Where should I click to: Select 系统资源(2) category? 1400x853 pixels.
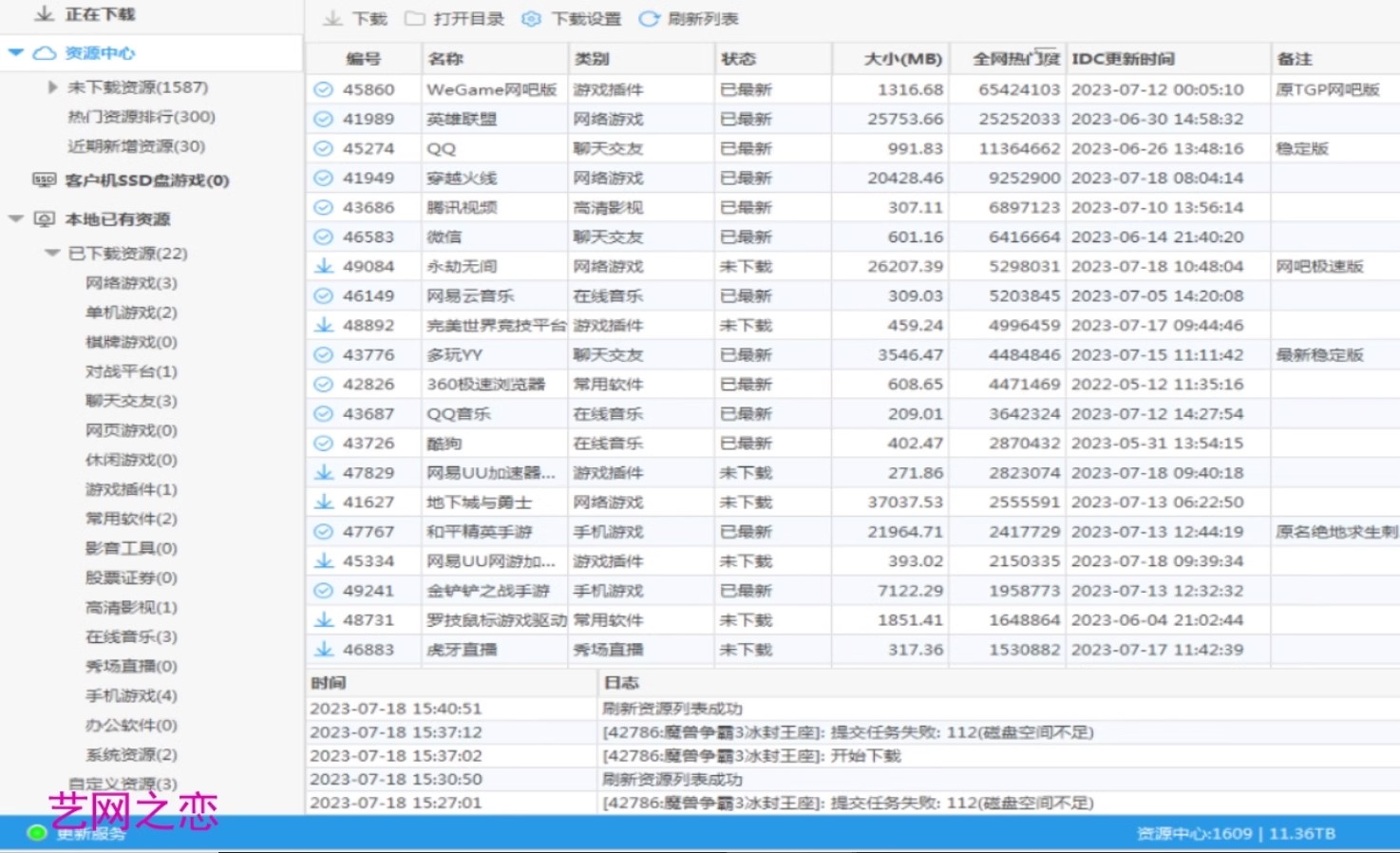[x=131, y=754]
